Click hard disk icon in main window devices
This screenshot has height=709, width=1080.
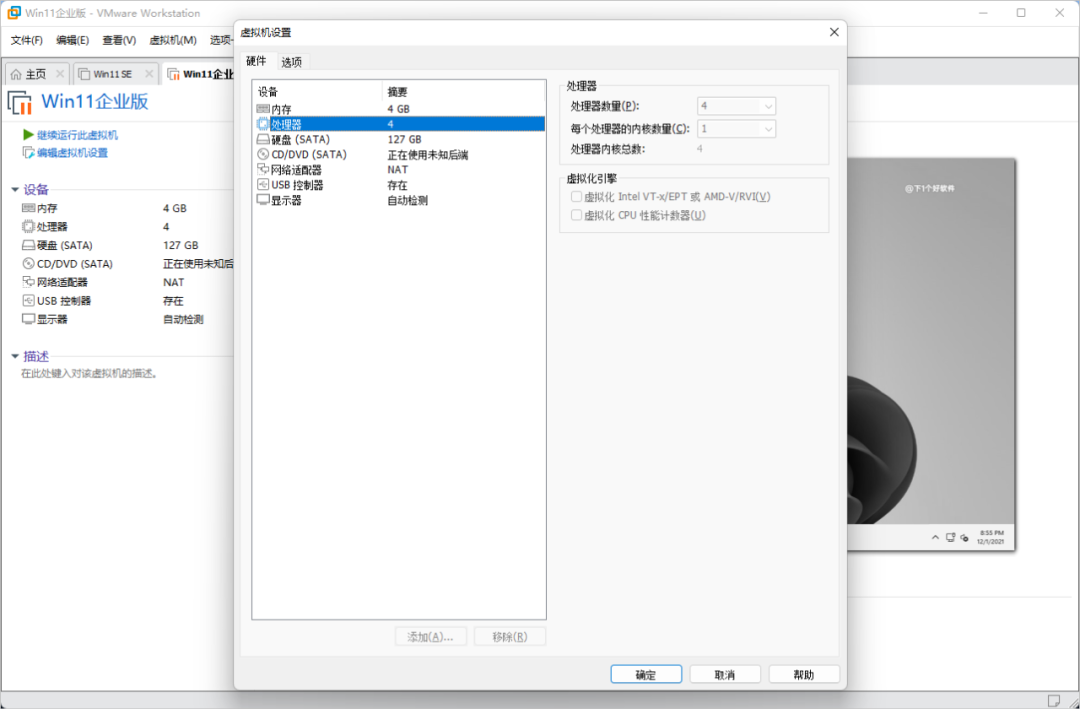click(28, 245)
